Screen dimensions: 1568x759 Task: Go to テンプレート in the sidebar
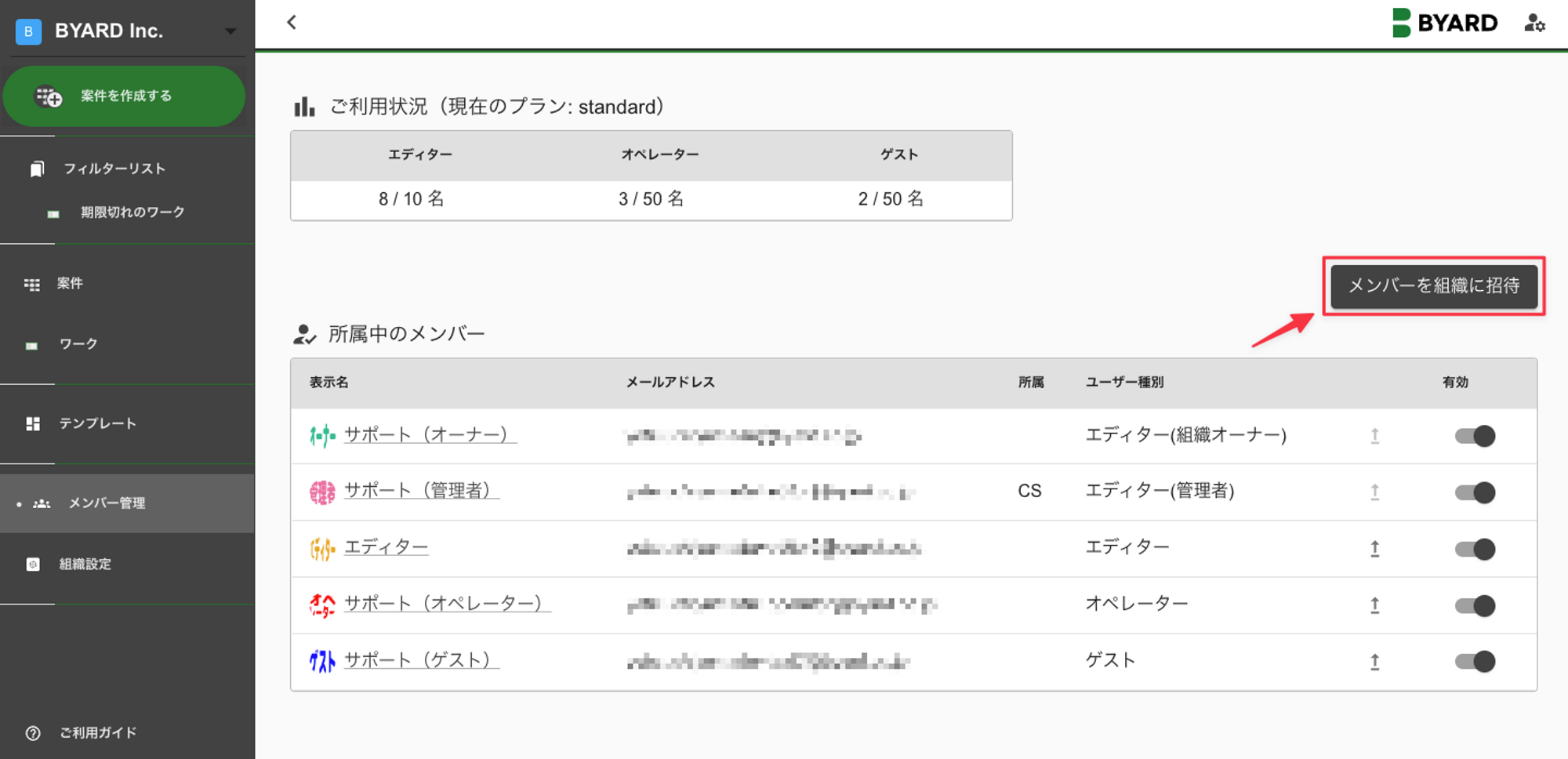point(98,423)
